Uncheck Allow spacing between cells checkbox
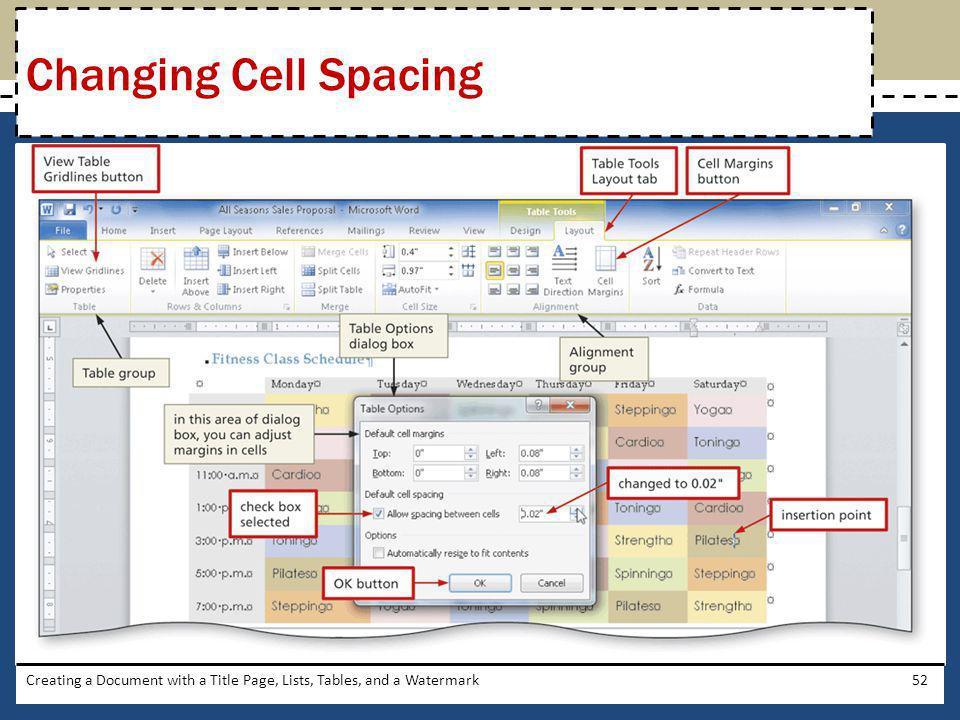 378,514
